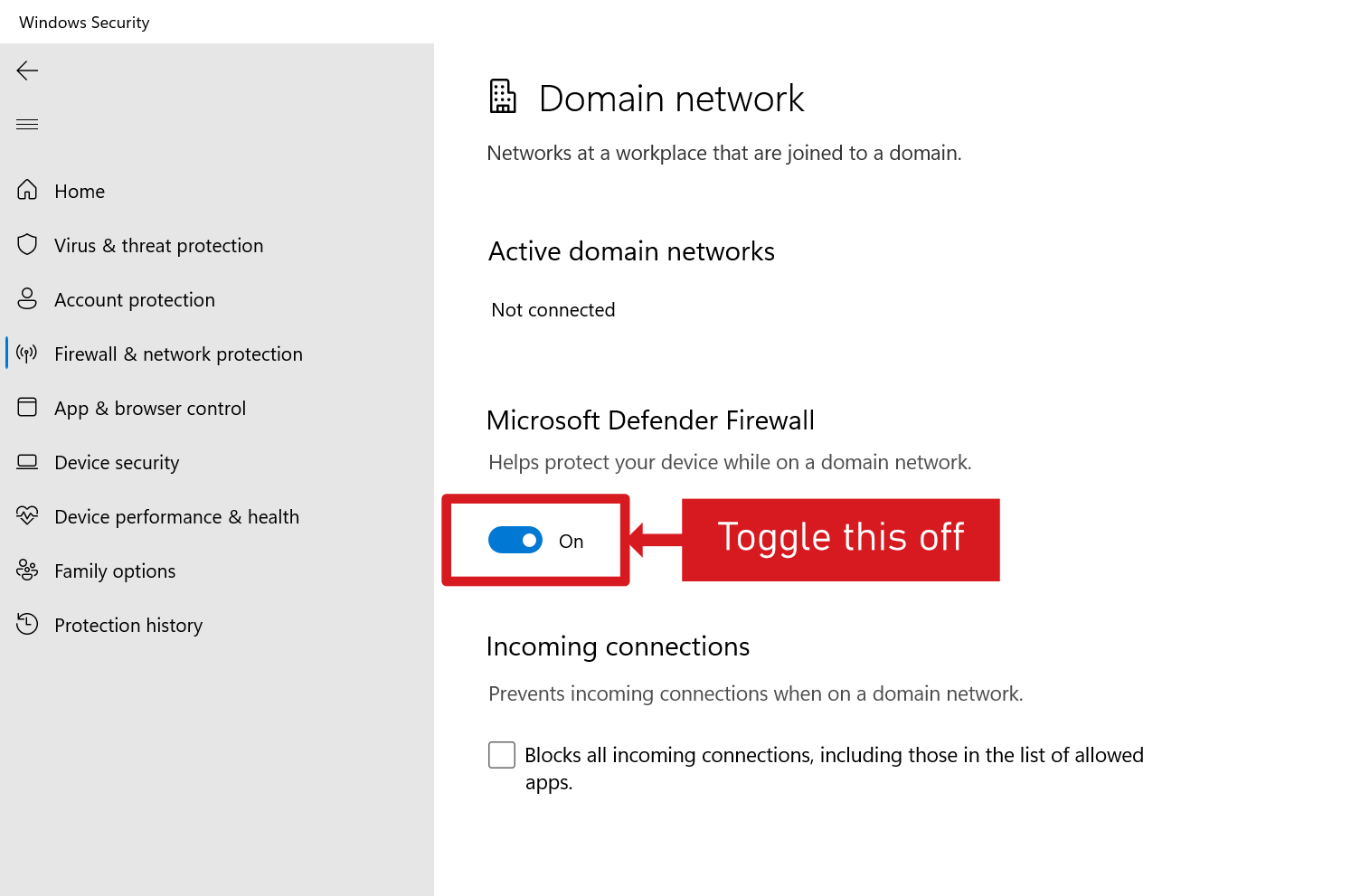
Task: Click the Device security laptop icon
Action: pos(27,461)
